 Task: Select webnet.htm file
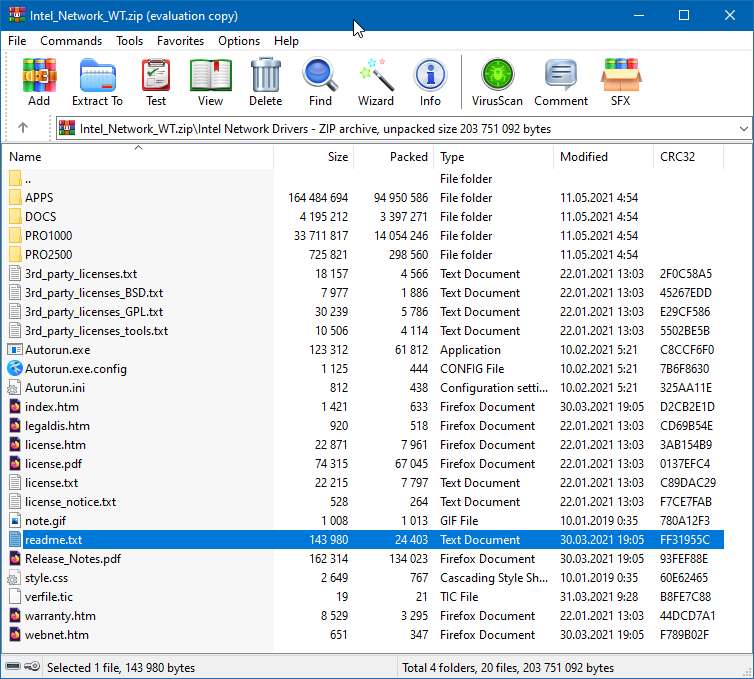[x=364, y=635]
